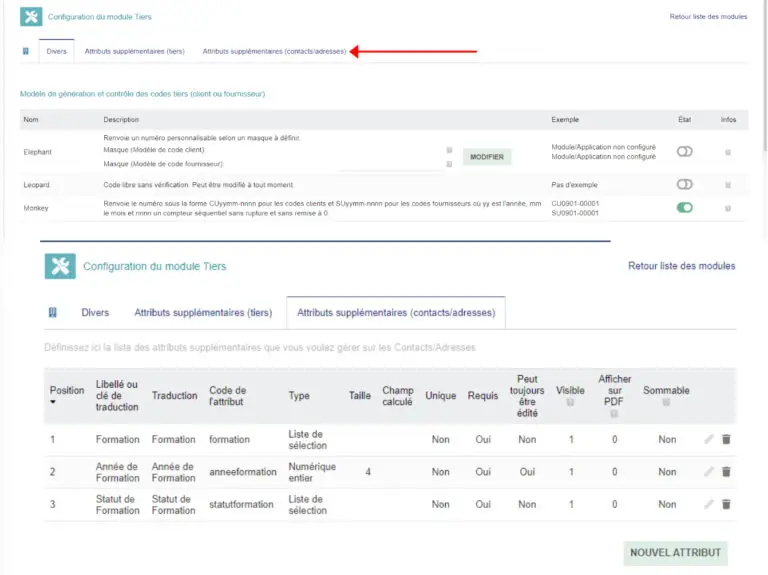This screenshot has height=575, width=768.
Task: Enable the Elephant code model toggle
Action: (684, 151)
